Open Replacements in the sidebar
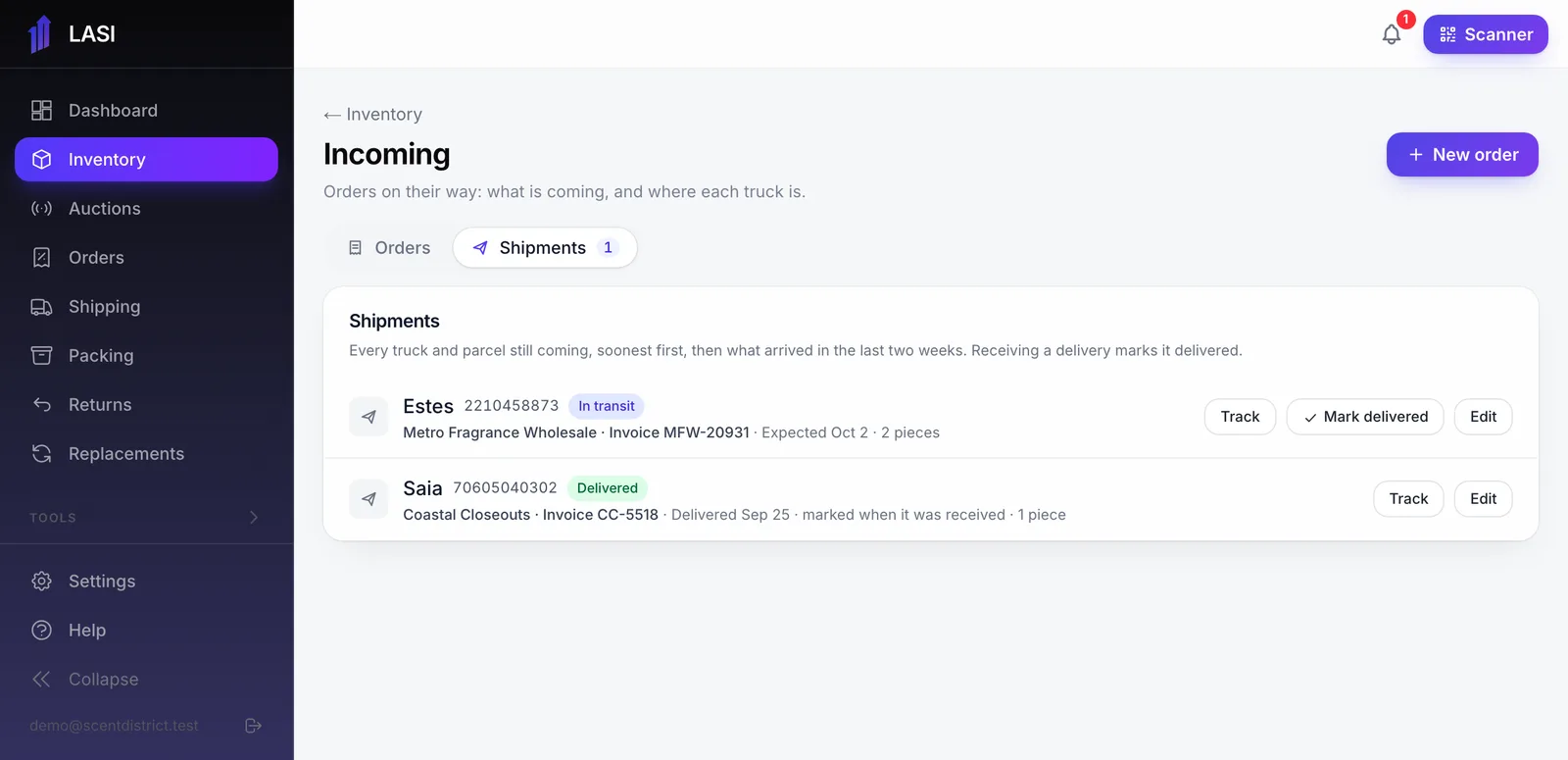 coord(147,454)
